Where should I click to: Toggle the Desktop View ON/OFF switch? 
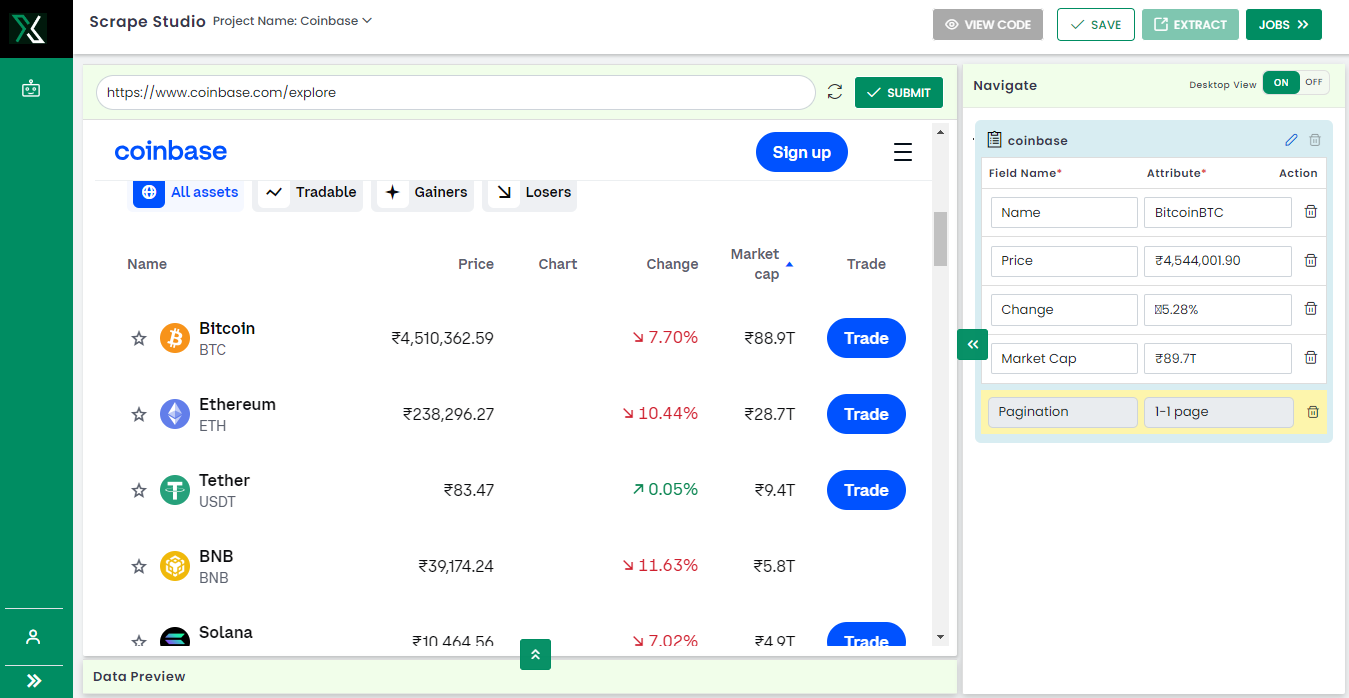(x=1296, y=83)
